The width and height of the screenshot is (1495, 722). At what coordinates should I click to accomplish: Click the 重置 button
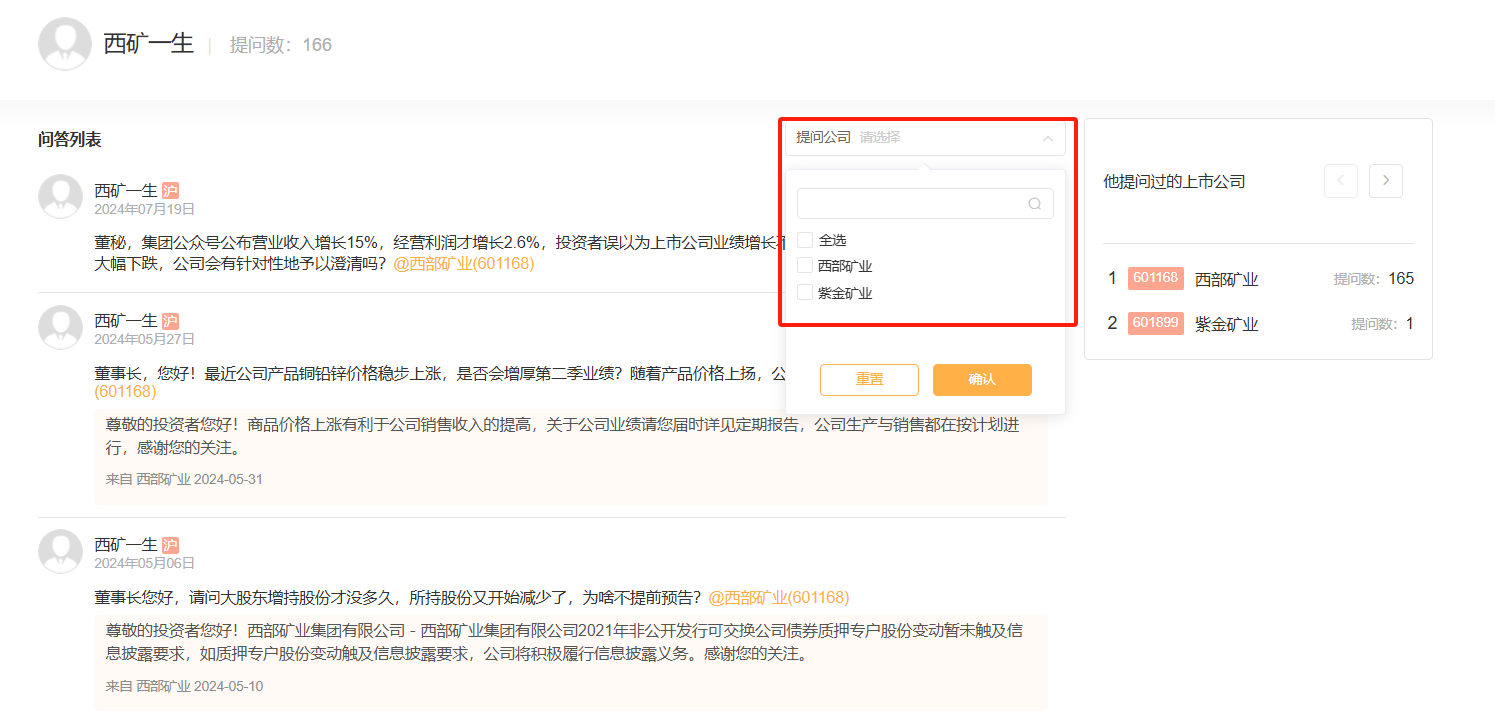[869, 380]
